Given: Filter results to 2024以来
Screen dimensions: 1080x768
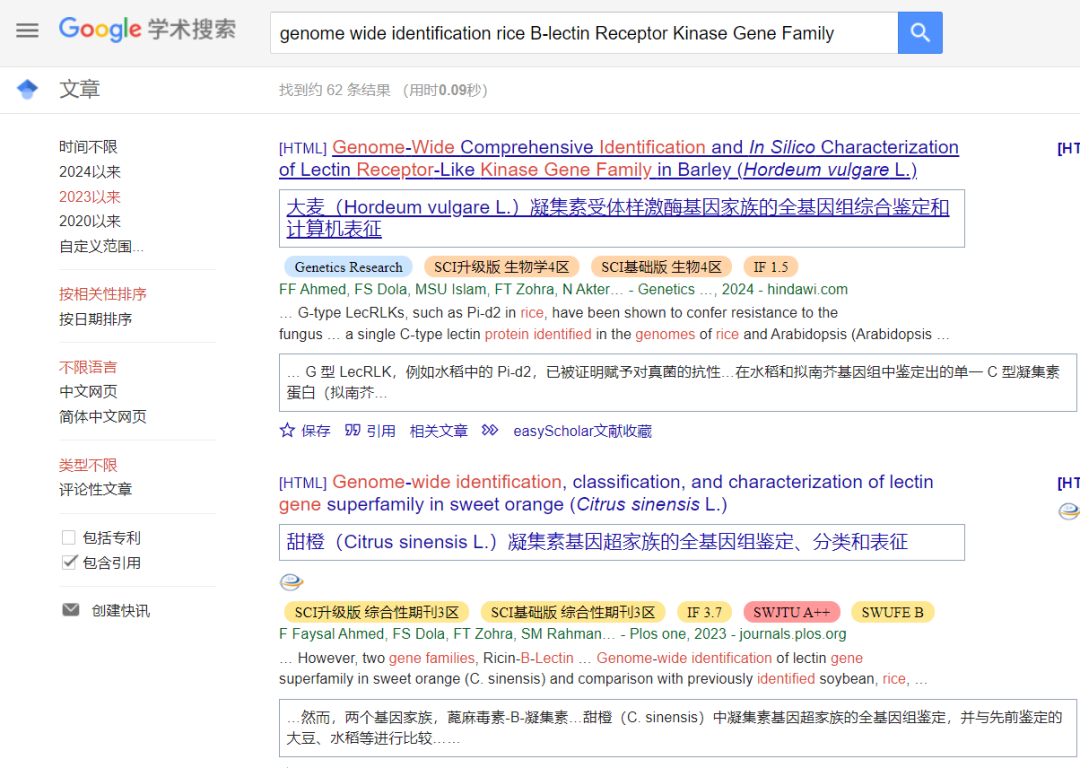Looking at the screenshot, I should pyautogui.click(x=90, y=172).
